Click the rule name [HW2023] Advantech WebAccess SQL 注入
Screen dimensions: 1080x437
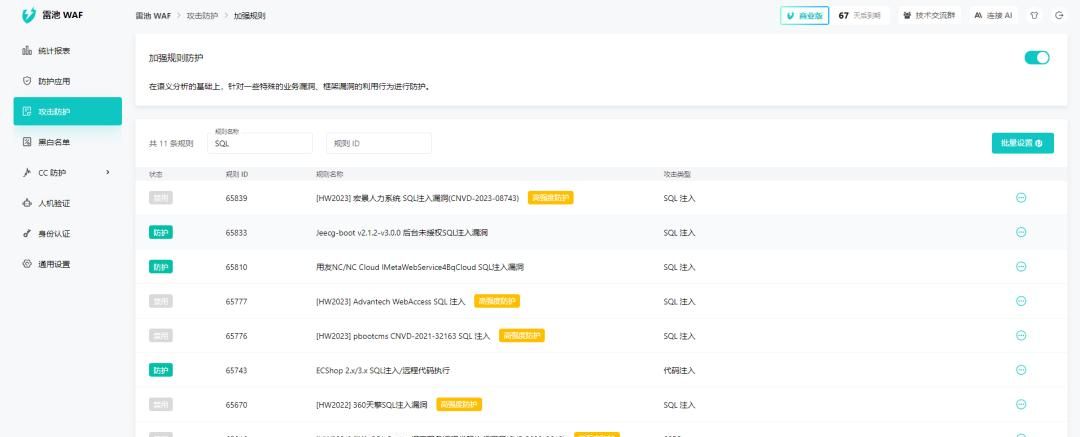(391, 301)
